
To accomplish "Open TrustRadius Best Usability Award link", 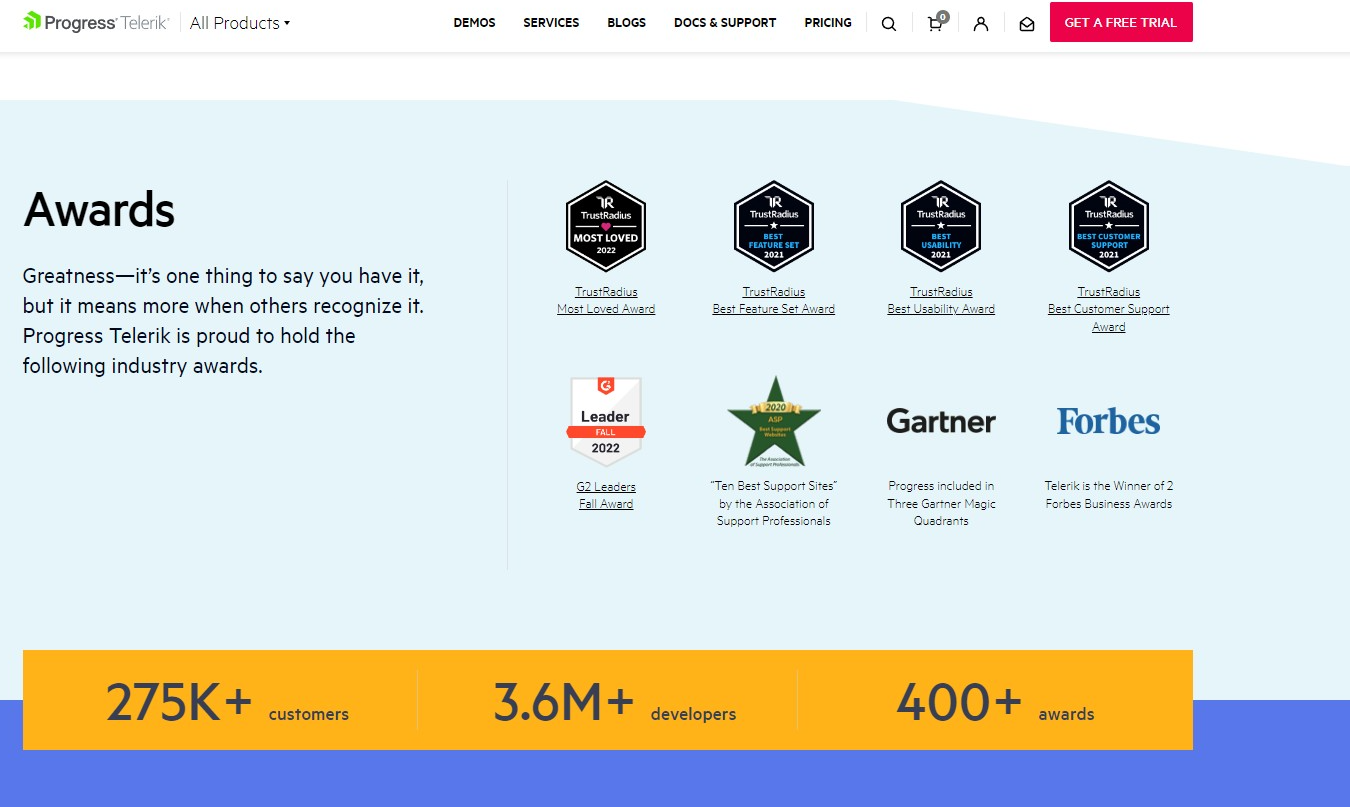I will (x=941, y=300).
